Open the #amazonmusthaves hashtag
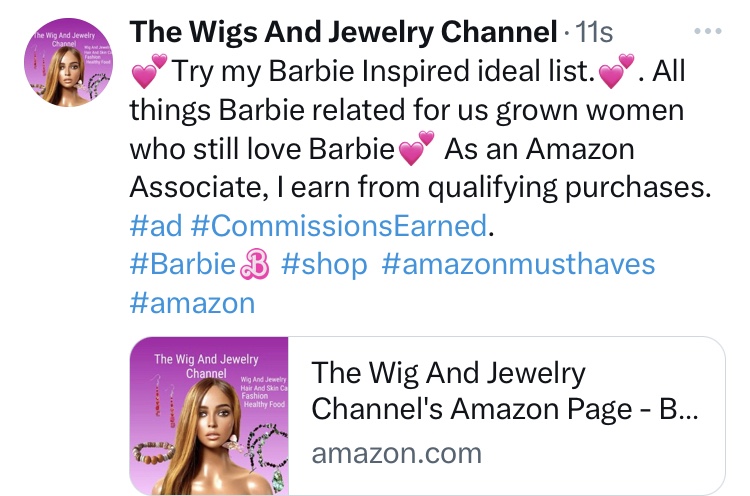The height and width of the screenshot is (496, 750). tap(518, 265)
